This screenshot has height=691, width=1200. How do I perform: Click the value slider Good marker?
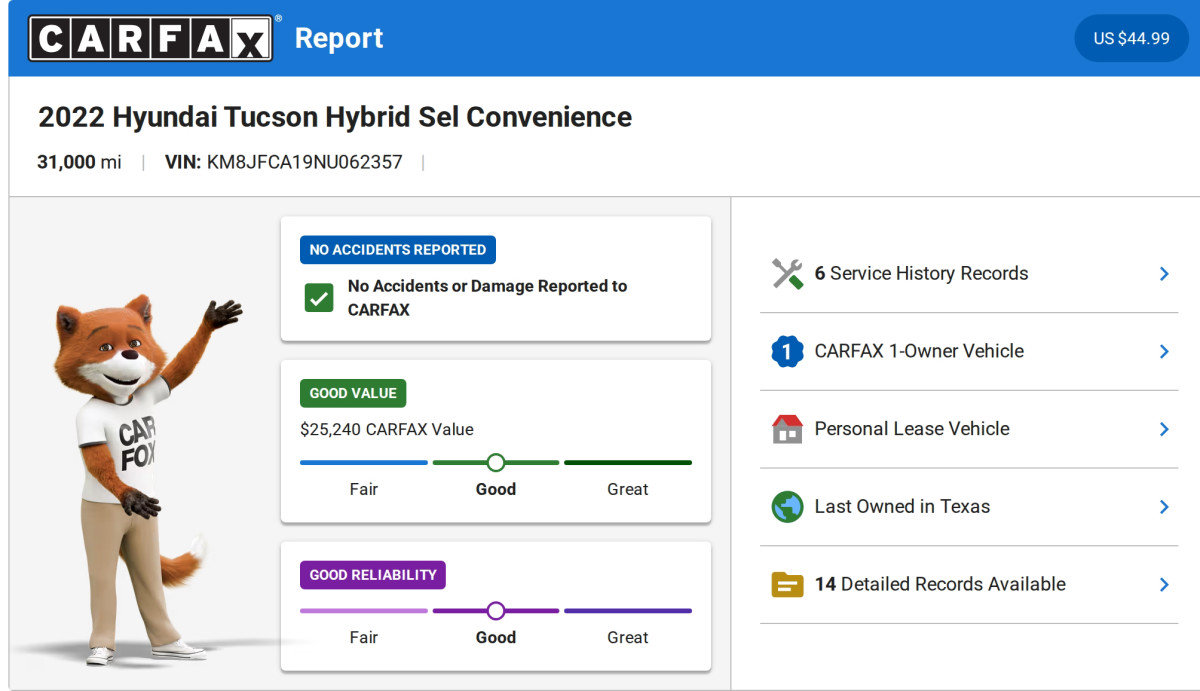click(x=496, y=463)
